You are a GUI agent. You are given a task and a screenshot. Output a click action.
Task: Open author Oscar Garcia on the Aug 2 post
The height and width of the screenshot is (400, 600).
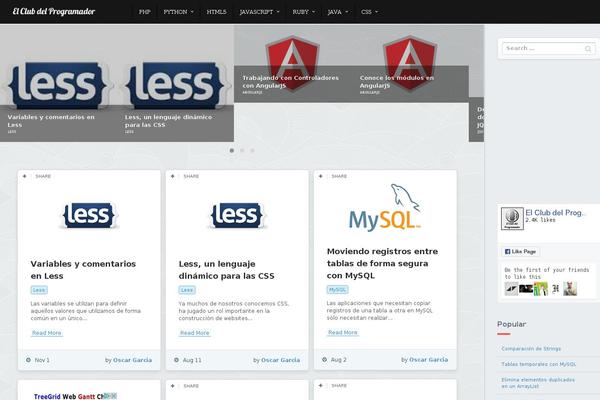(x=429, y=359)
